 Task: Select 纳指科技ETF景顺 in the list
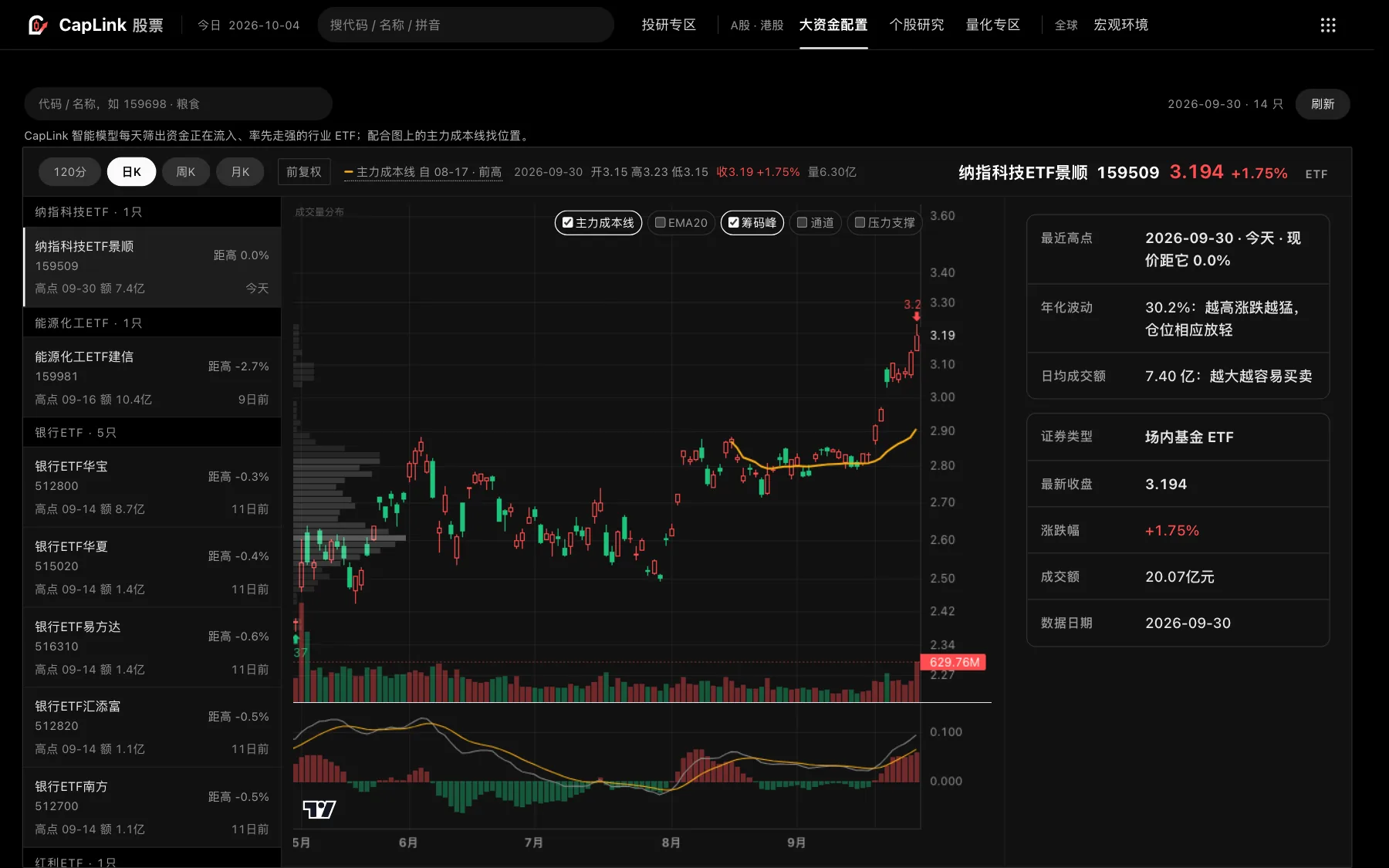click(x=152, y=267)
